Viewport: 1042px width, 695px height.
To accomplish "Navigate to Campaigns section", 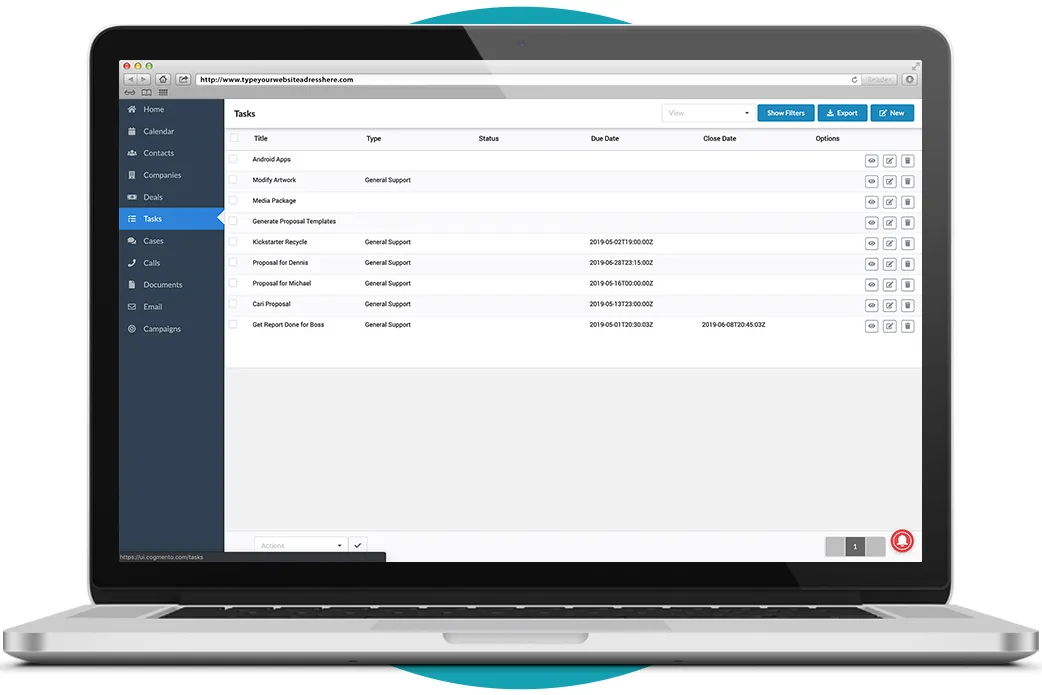I will [x=161, y=329].
